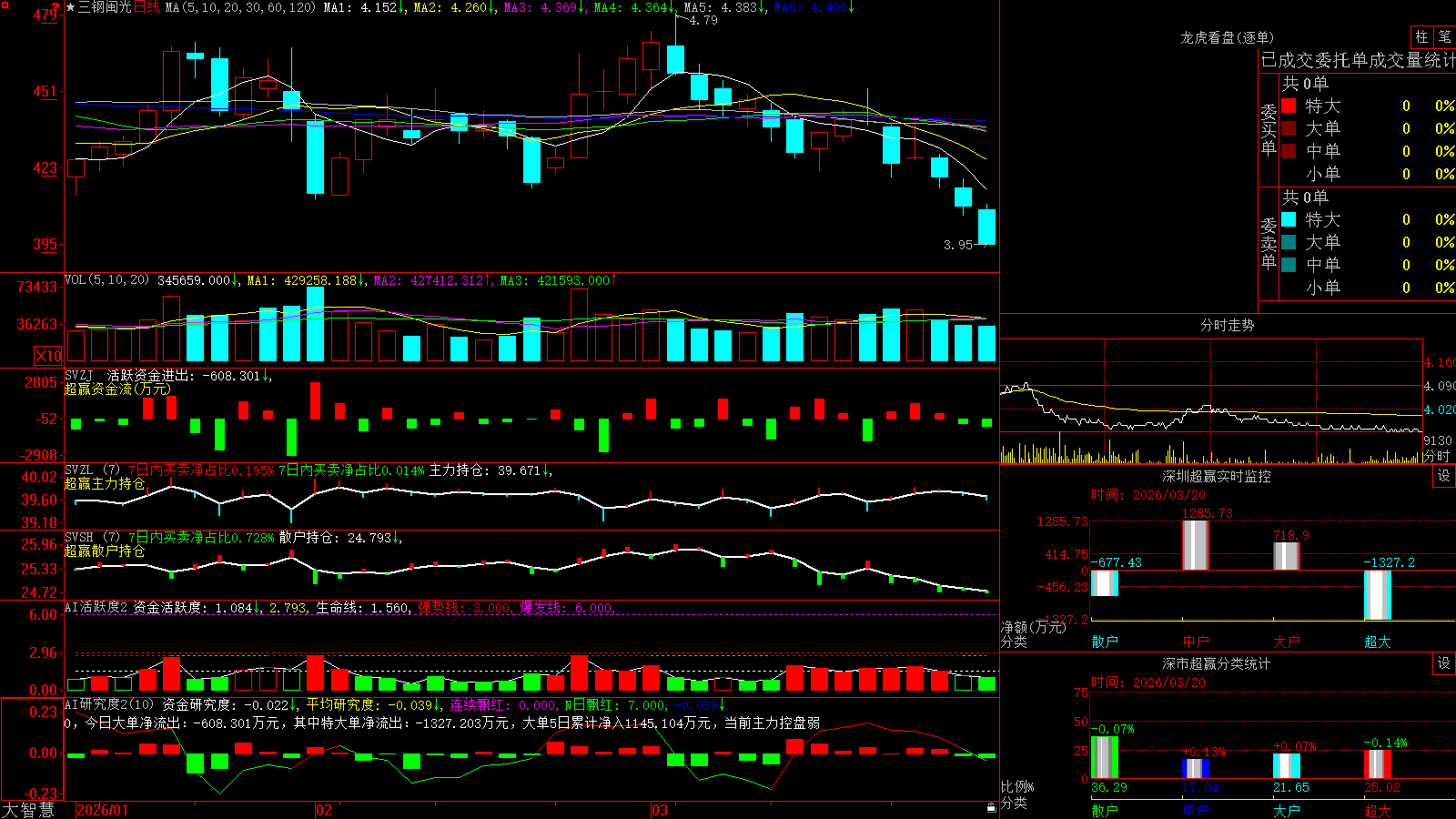
Task: Click the SVSH (7) indicator name
Action: [92, 538]
